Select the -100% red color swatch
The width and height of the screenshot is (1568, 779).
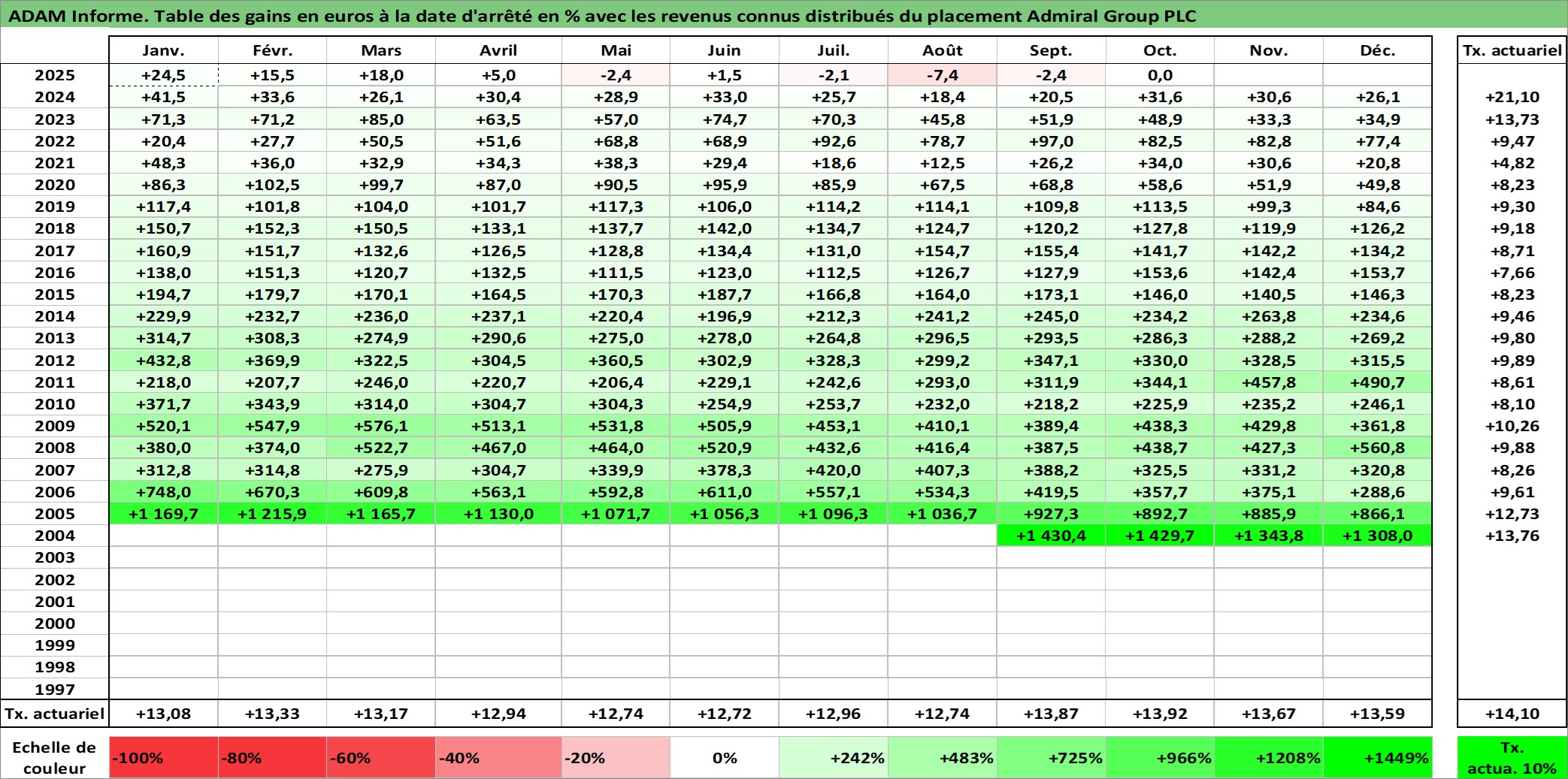(x=163, y=757)
